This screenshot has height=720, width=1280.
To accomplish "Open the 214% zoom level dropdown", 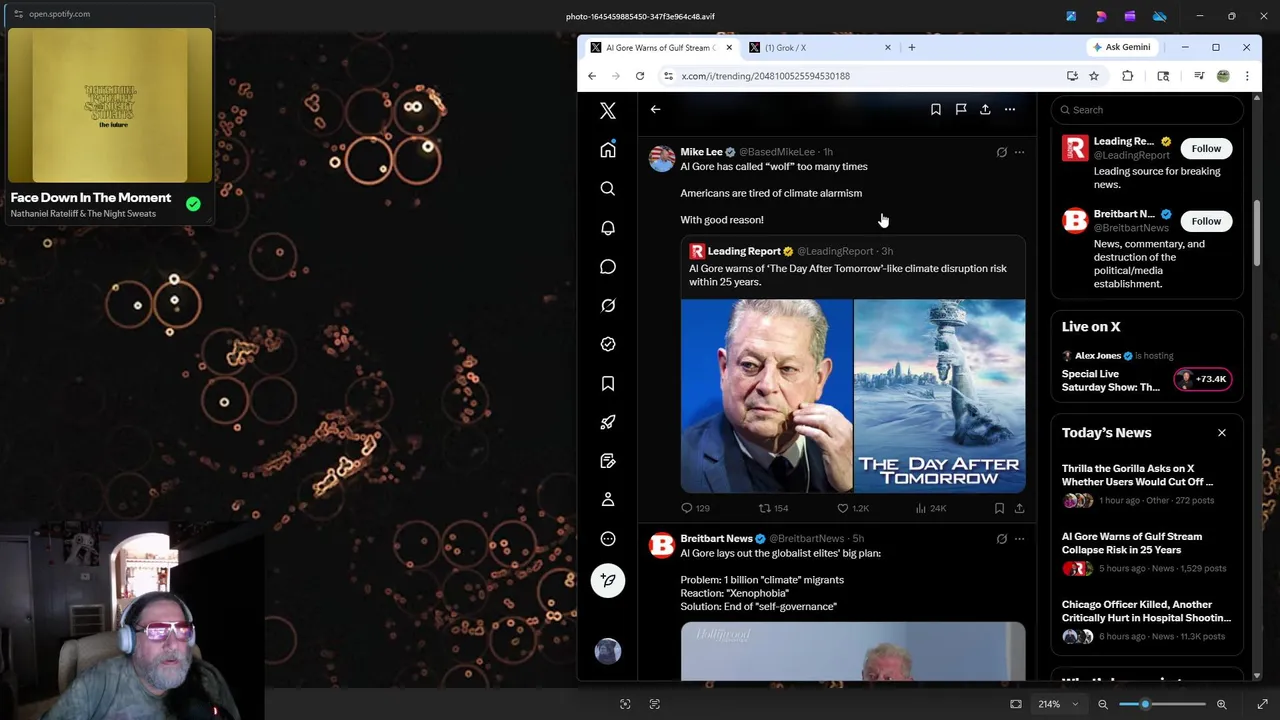I will point(1058,704).
